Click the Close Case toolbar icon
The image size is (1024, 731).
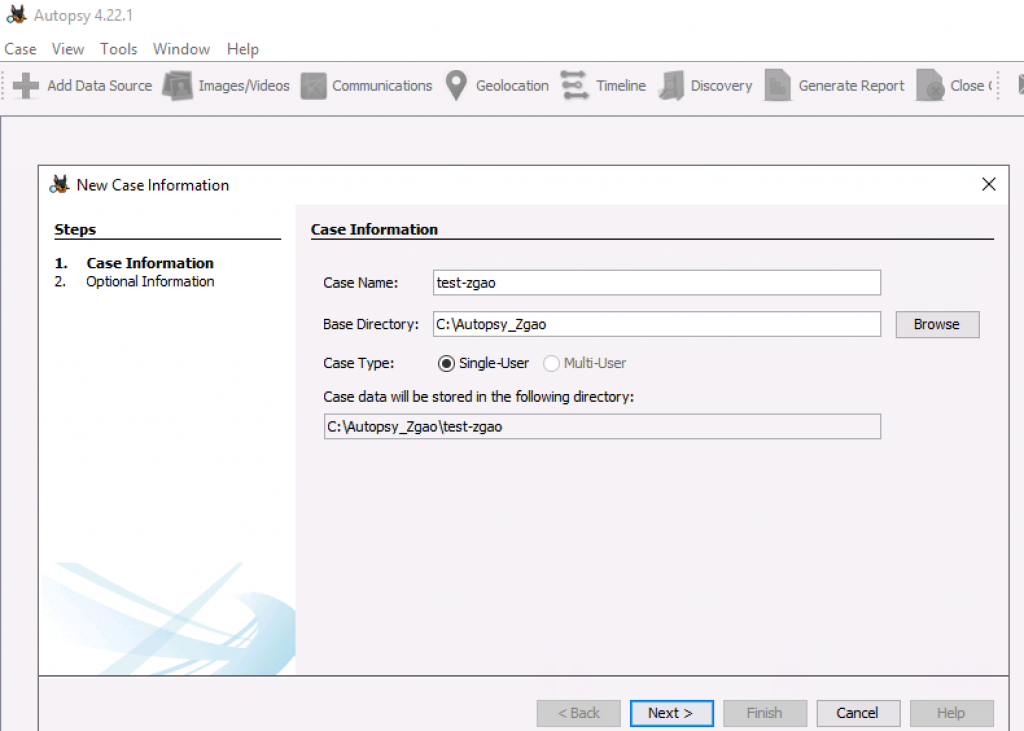930,86
